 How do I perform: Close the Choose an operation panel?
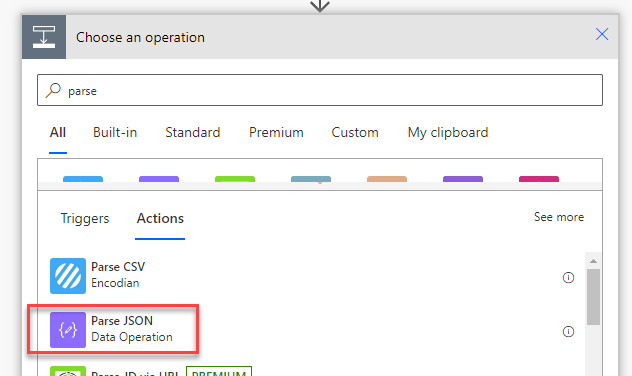[602, 34]
